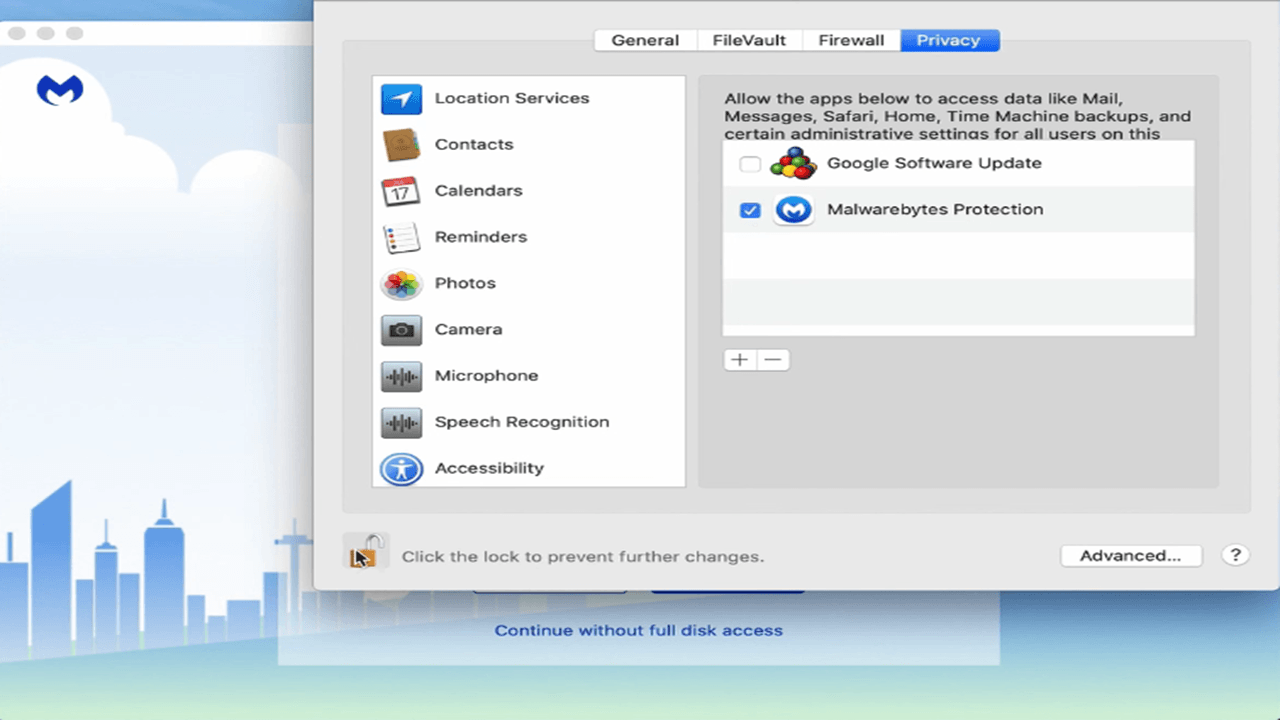Click the plus button to add app
Viewport: 1280px width, 720px height.
[740, 360]
